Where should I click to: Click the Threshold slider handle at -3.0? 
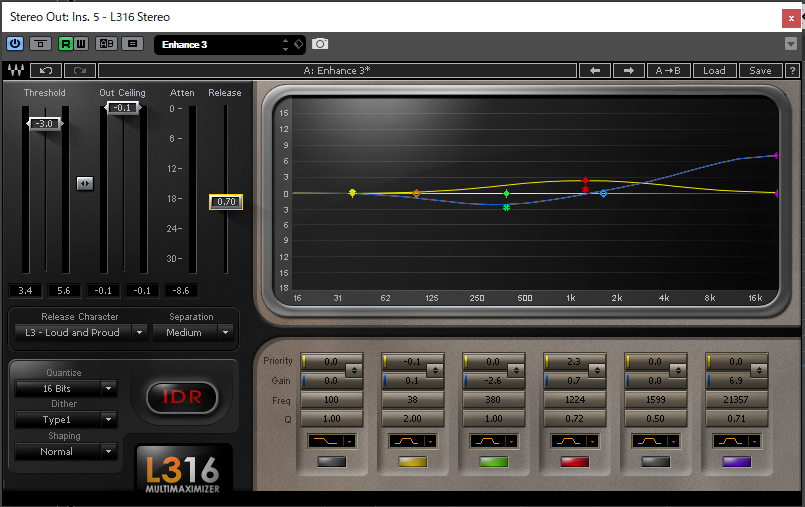point(45,124)
